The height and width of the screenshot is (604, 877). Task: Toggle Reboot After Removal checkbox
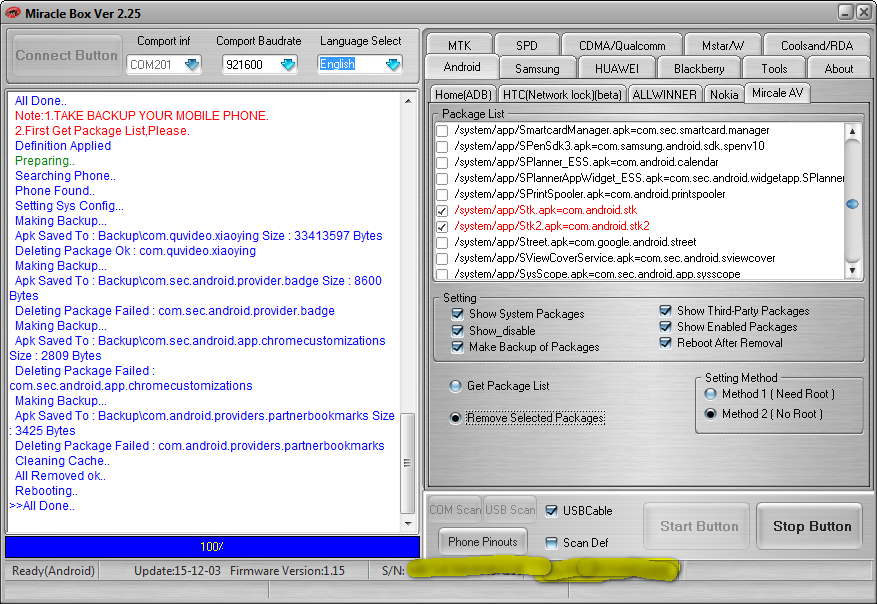666,343
